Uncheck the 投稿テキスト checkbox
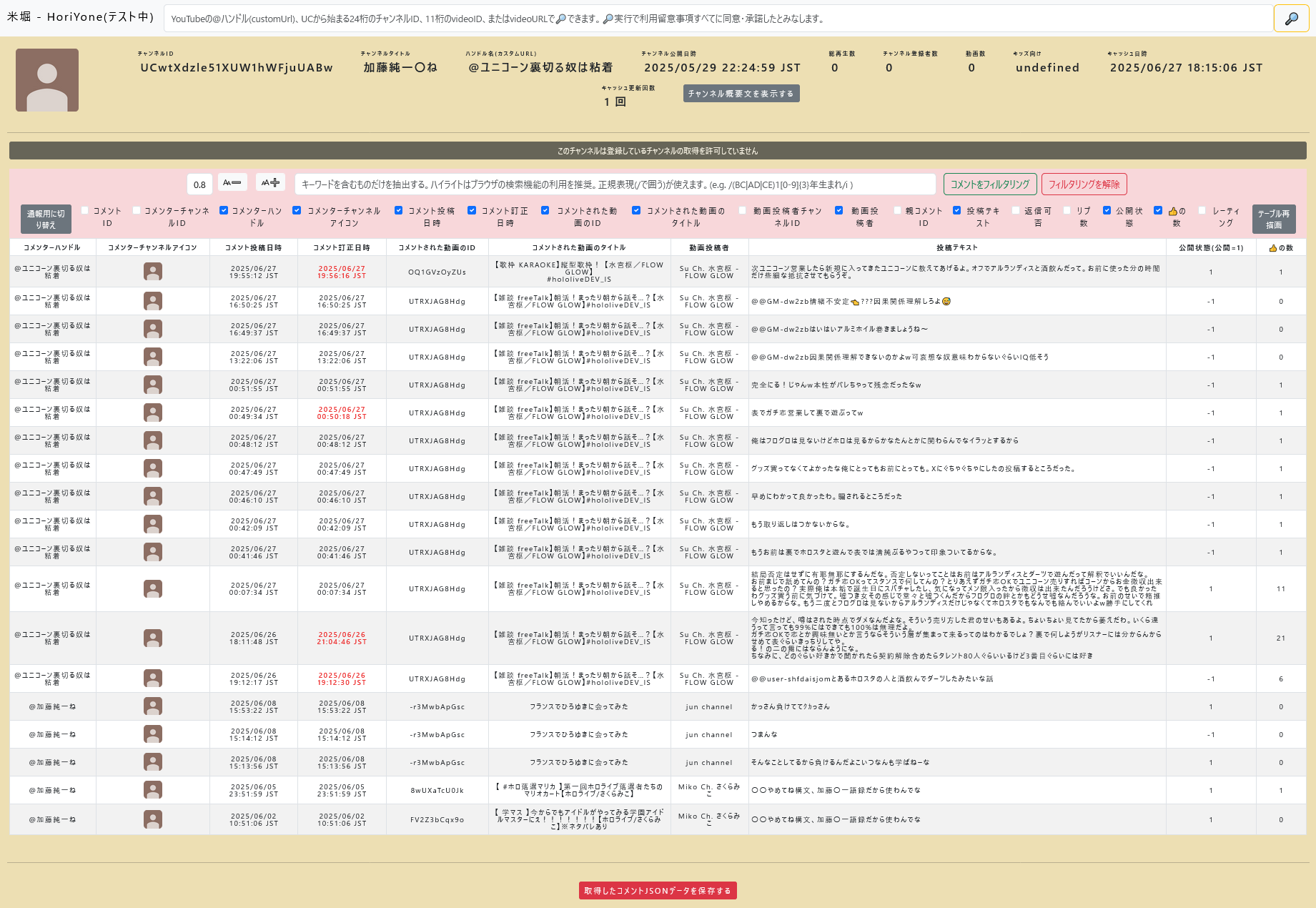This screenshot has width=1316, height=908. point(957,210)
